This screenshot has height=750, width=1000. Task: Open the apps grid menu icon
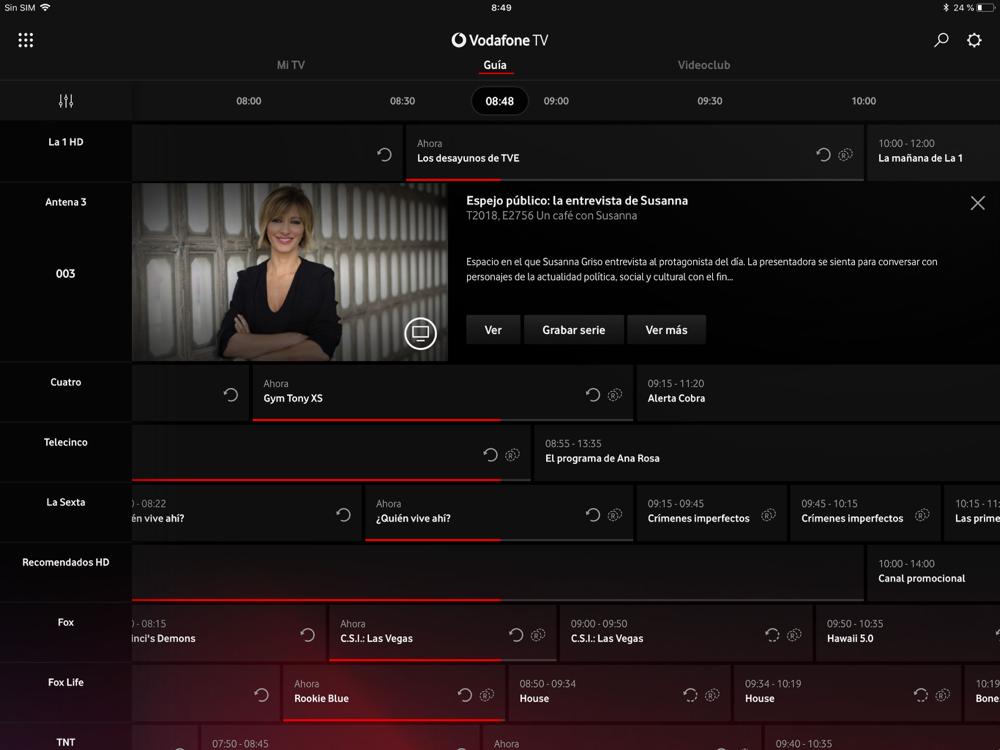click(x=26, y=40)
